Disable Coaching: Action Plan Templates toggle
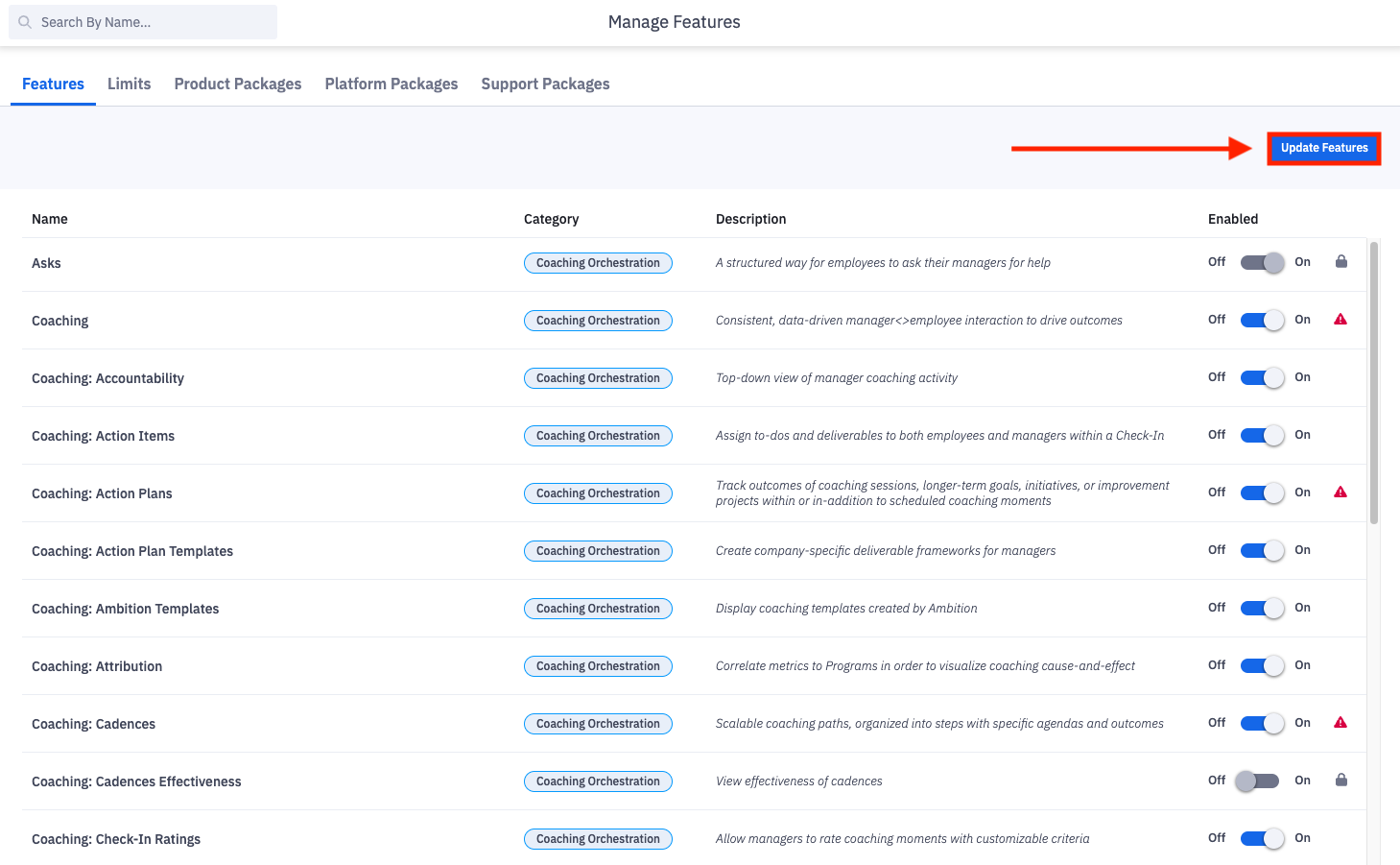The width and height of the screenshot is (1400, 865). pyautogui.click(x=1261, y=550)
